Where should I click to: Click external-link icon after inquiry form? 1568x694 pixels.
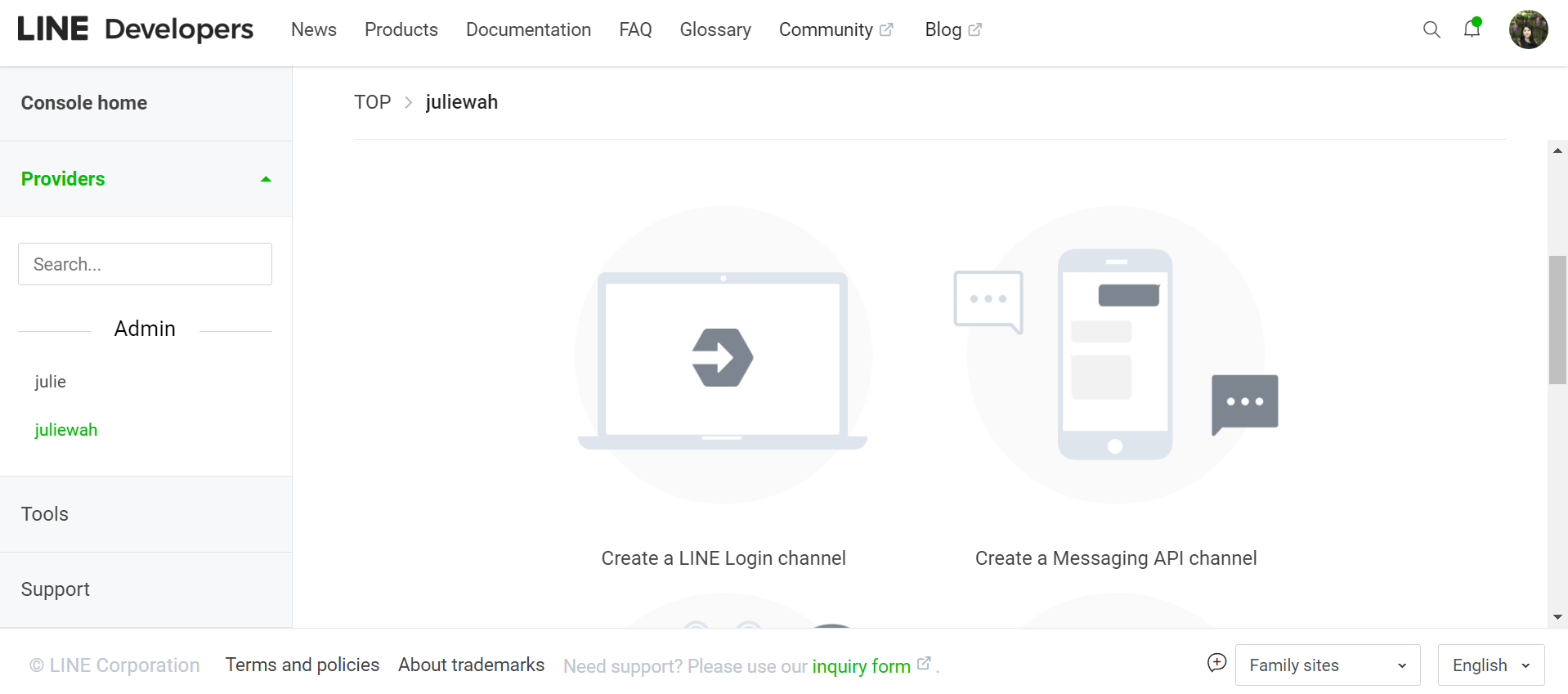(x=924, y=664)
